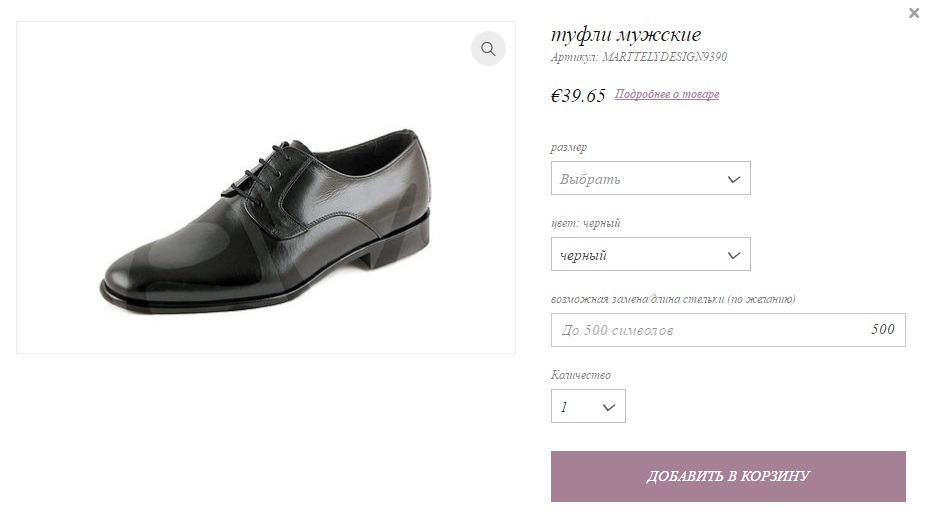The image size is (926, 512).
Task: Open the 'черный' color dropdown
Action: tap(650, 255)
